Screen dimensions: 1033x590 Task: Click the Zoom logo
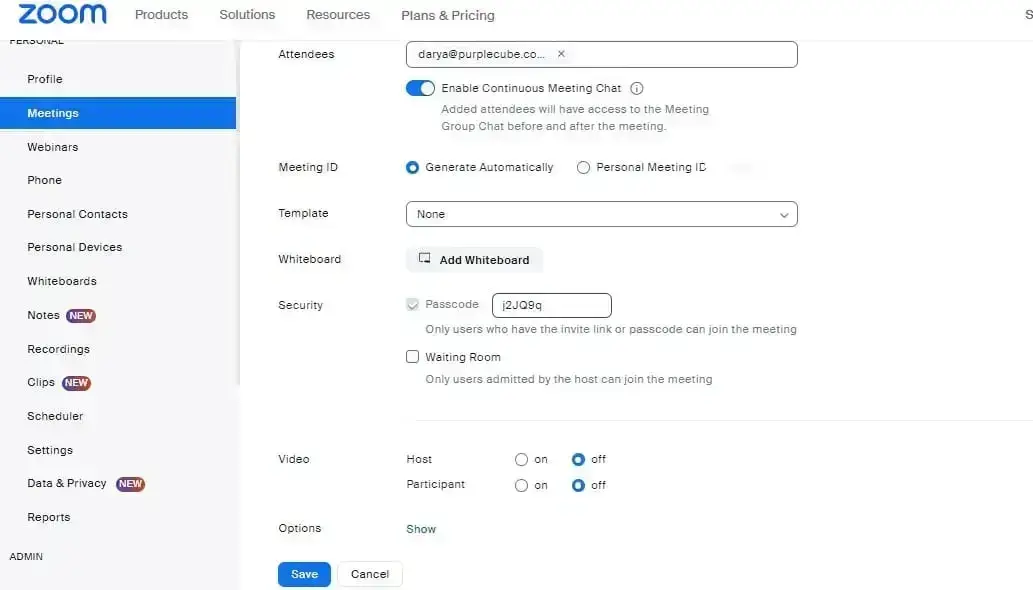(62, 14)
